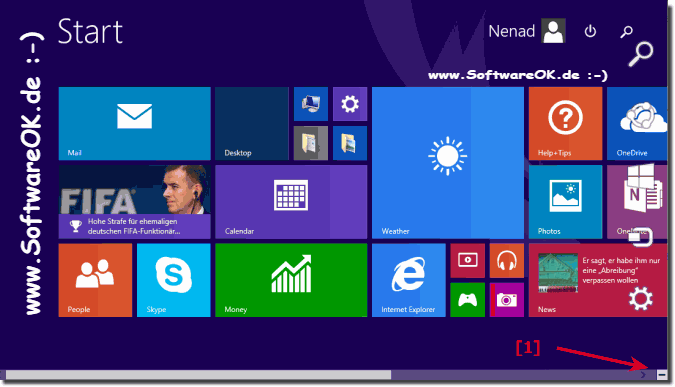675x387 pixels.
Task: Launch the This PC computer tile
Action: tap(311, 104)
